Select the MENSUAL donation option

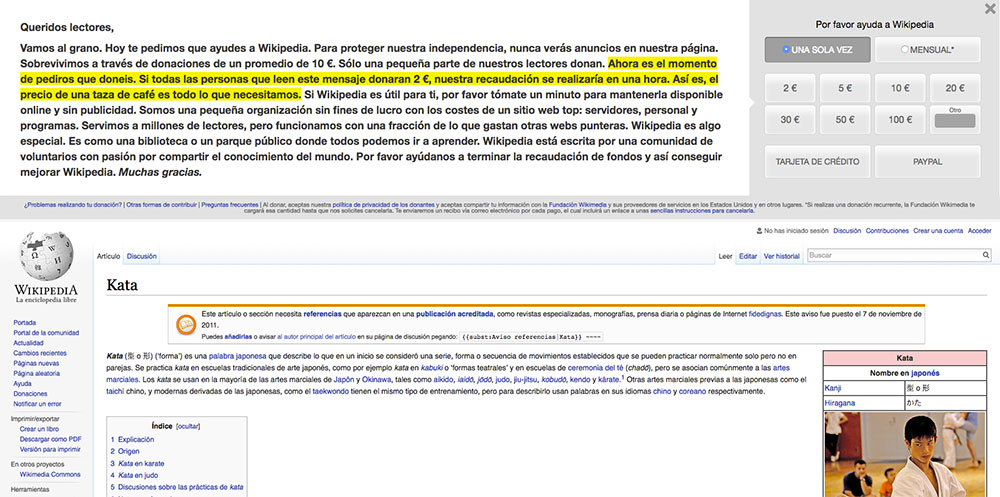[927, 50]
